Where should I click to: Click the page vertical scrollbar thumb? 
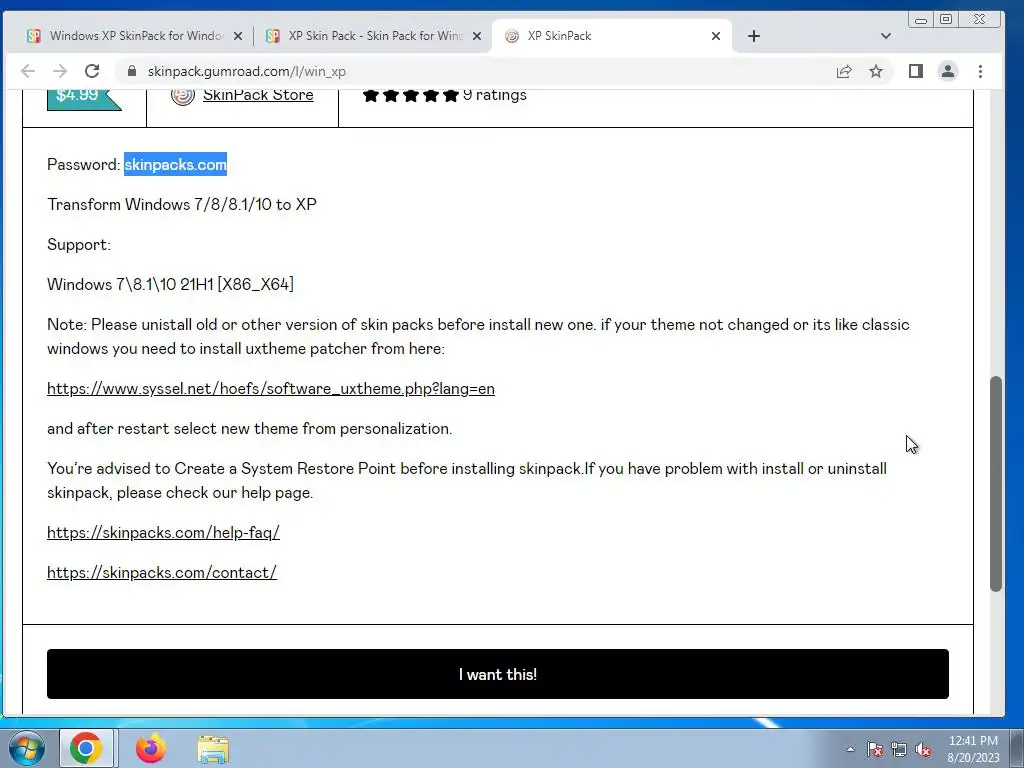995,484
